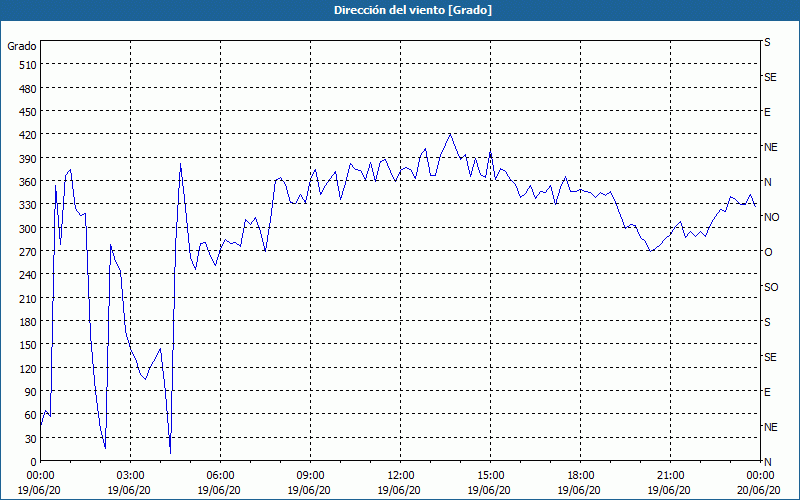This screenshot has height=500, width=800.
Task: Select the 330 y-axis value
Action: (28, 205)
